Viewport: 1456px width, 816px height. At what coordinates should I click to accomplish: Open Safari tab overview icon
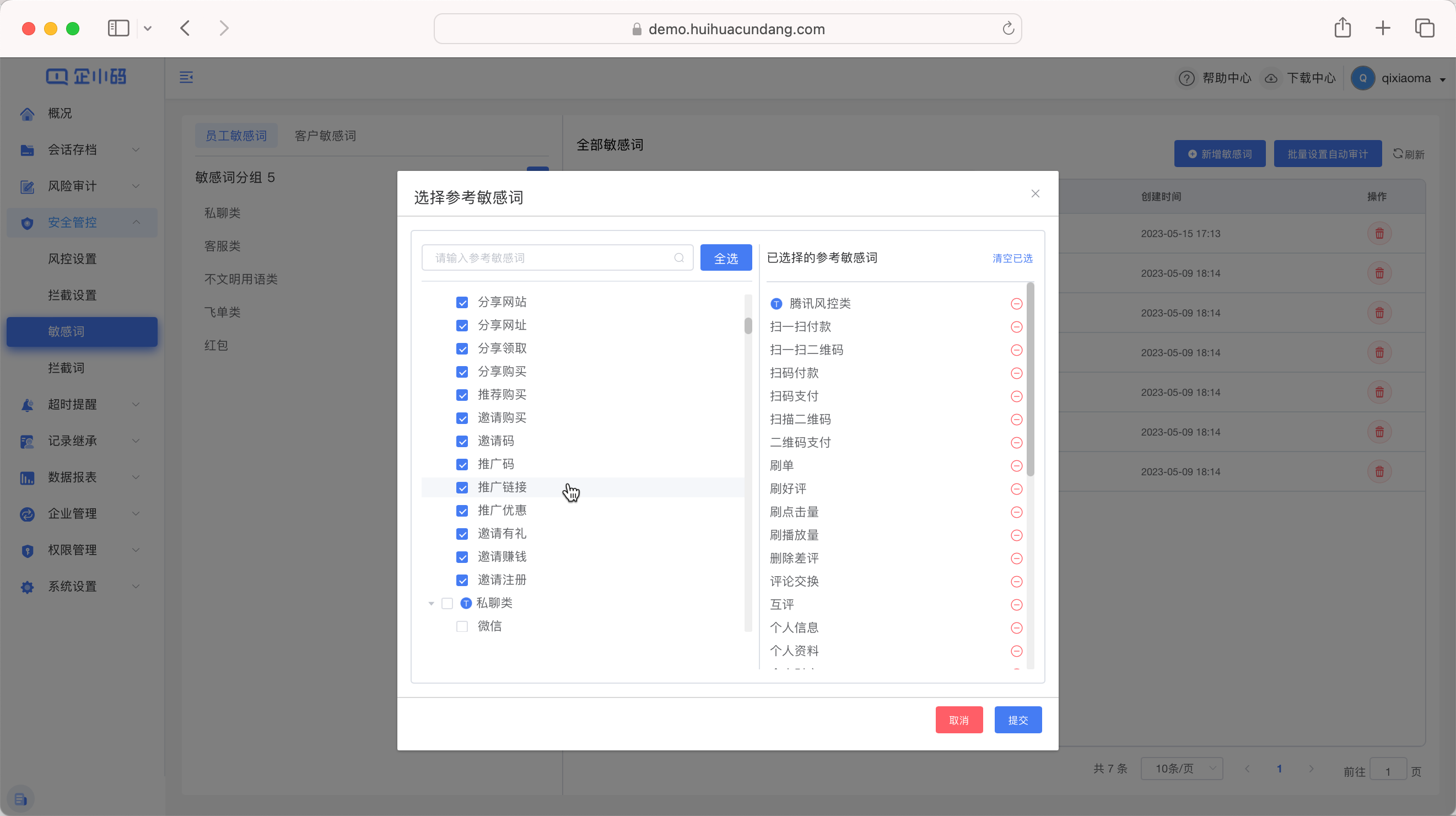(1424, 28)
